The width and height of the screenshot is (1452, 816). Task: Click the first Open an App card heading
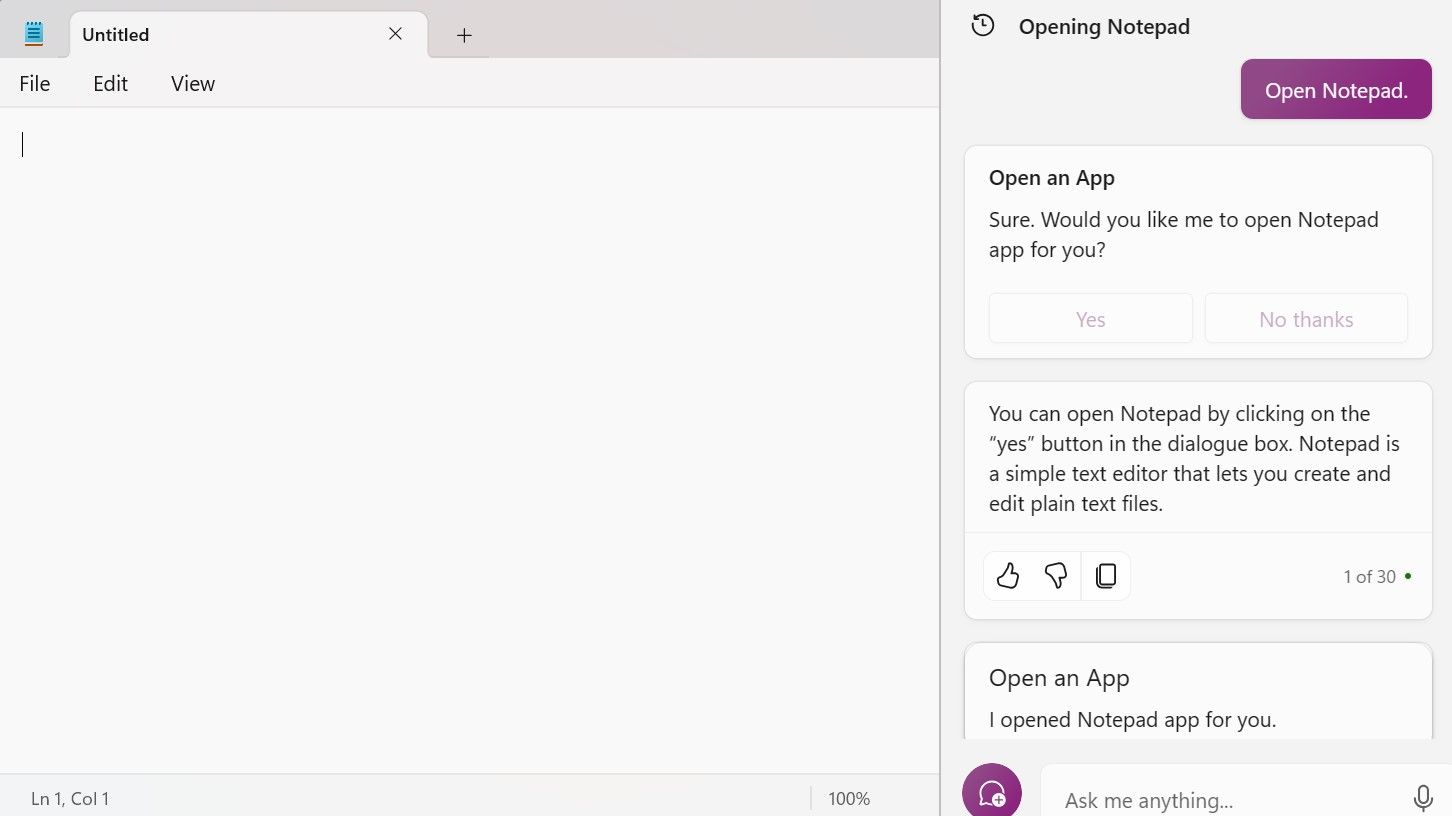click(1052, 178)
